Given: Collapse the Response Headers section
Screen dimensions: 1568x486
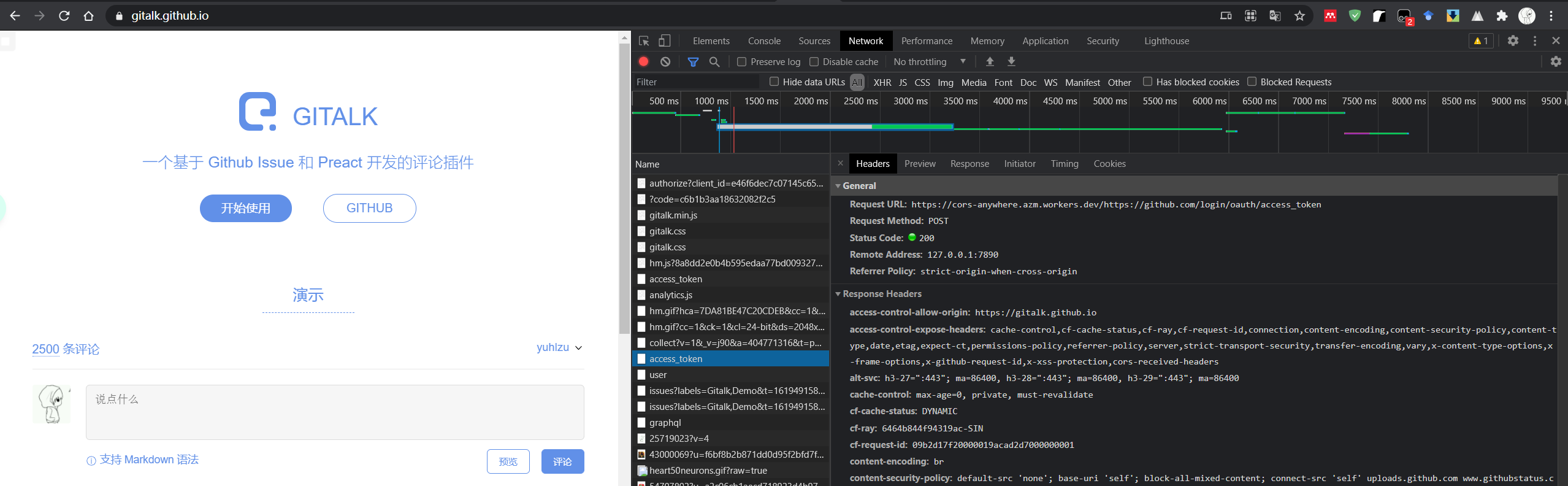Looking at the screenshot, I should point(838,294).
